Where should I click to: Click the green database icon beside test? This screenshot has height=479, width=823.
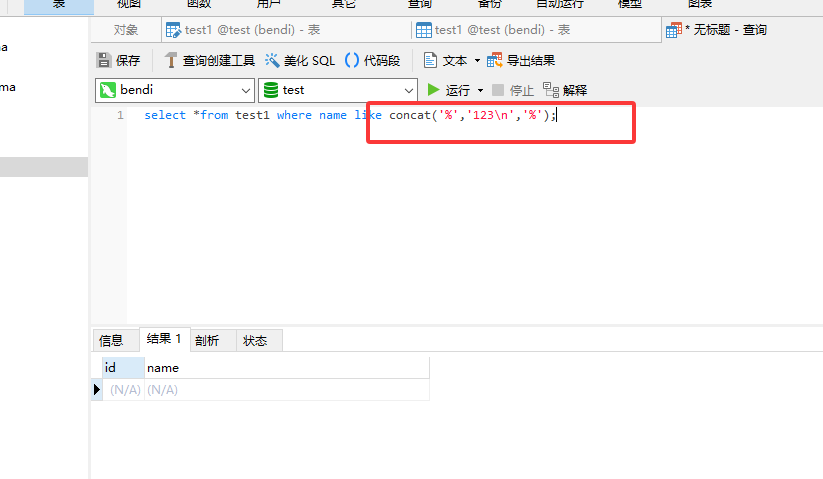click(x=271, y=90)
